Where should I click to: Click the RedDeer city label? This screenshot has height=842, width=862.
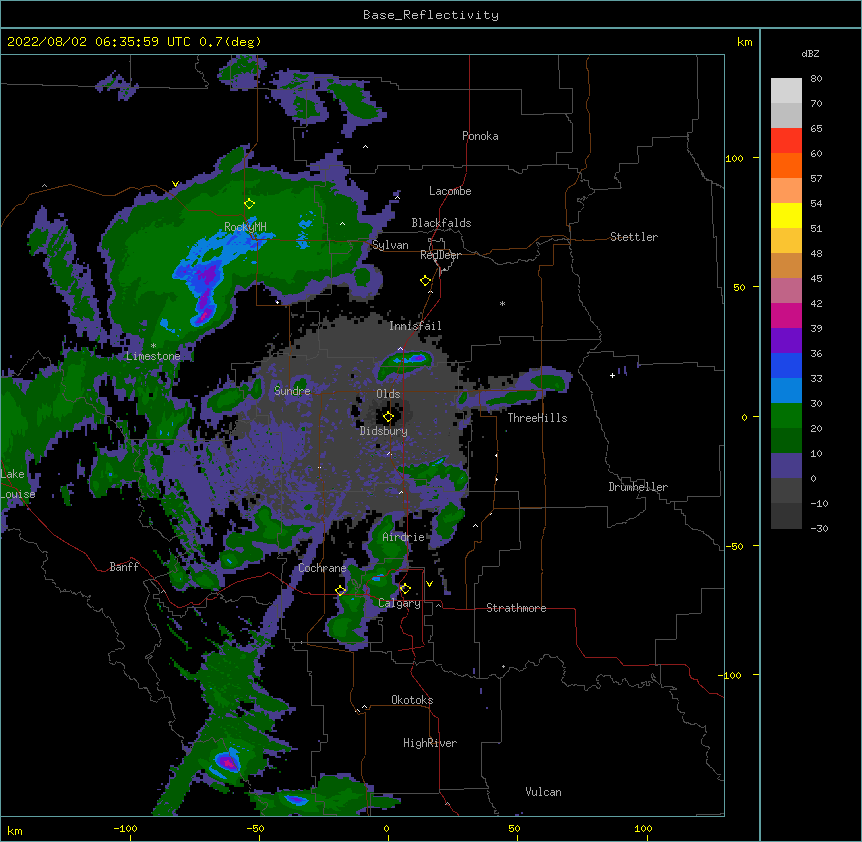(440, 255)
